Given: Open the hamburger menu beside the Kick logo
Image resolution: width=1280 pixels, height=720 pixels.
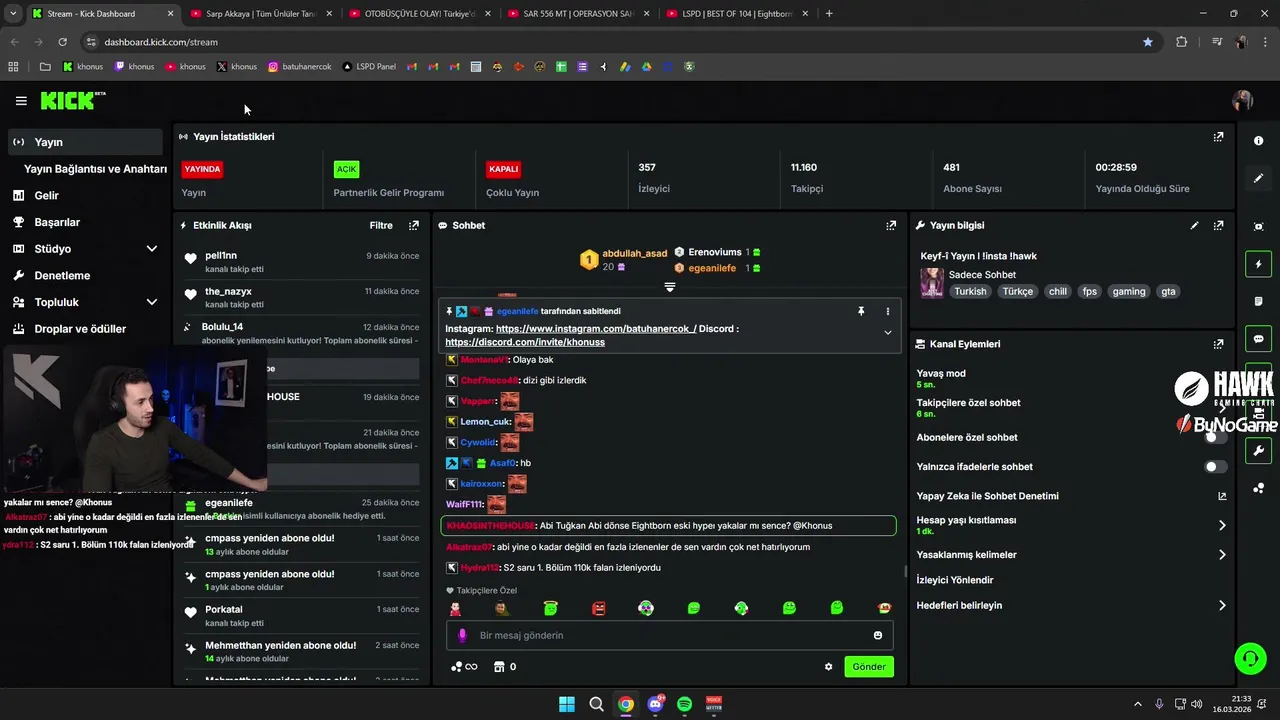Looking at the screenshot, I should pos(21,101).
